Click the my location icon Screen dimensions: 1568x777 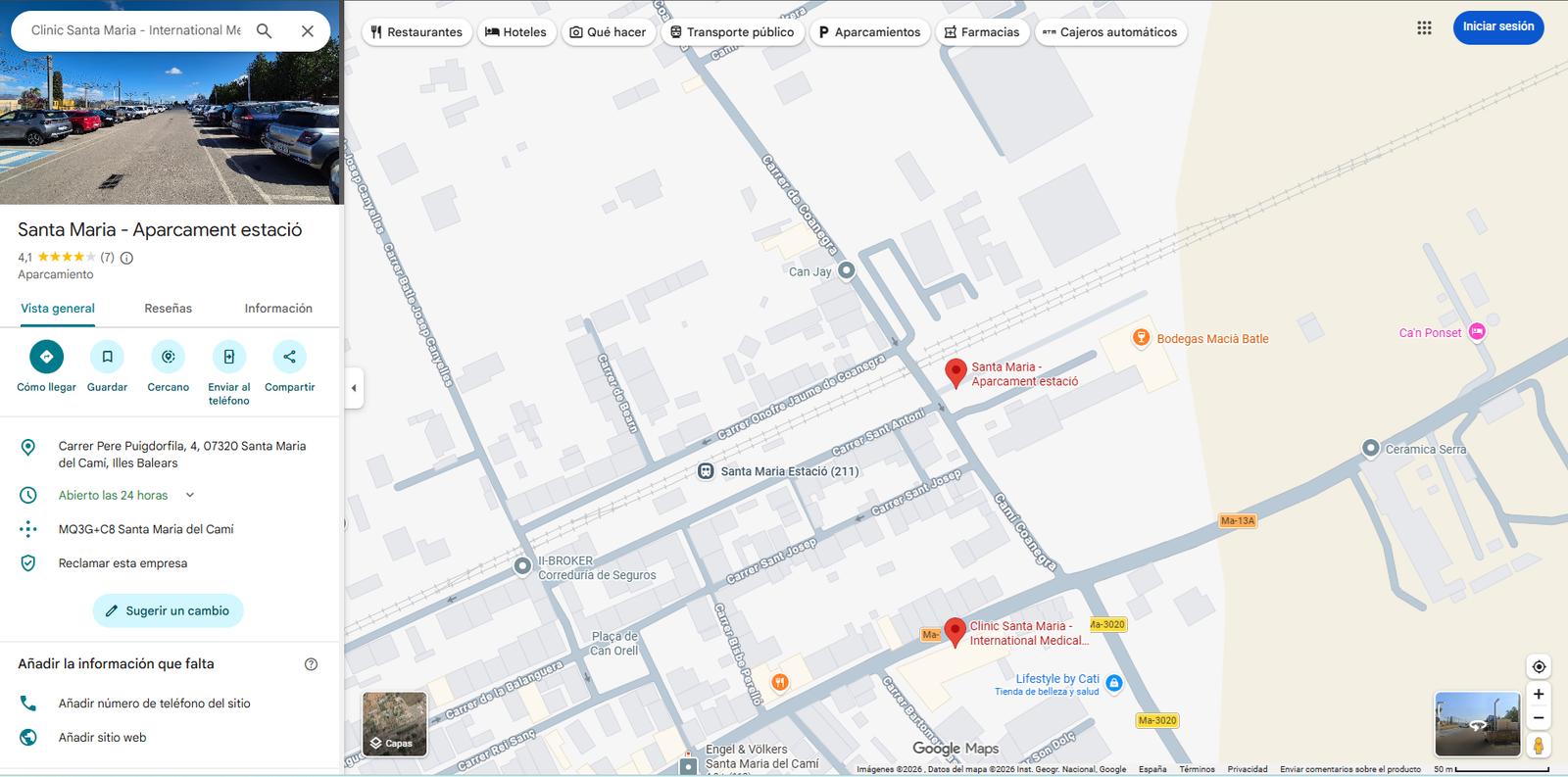(1539, 666)
